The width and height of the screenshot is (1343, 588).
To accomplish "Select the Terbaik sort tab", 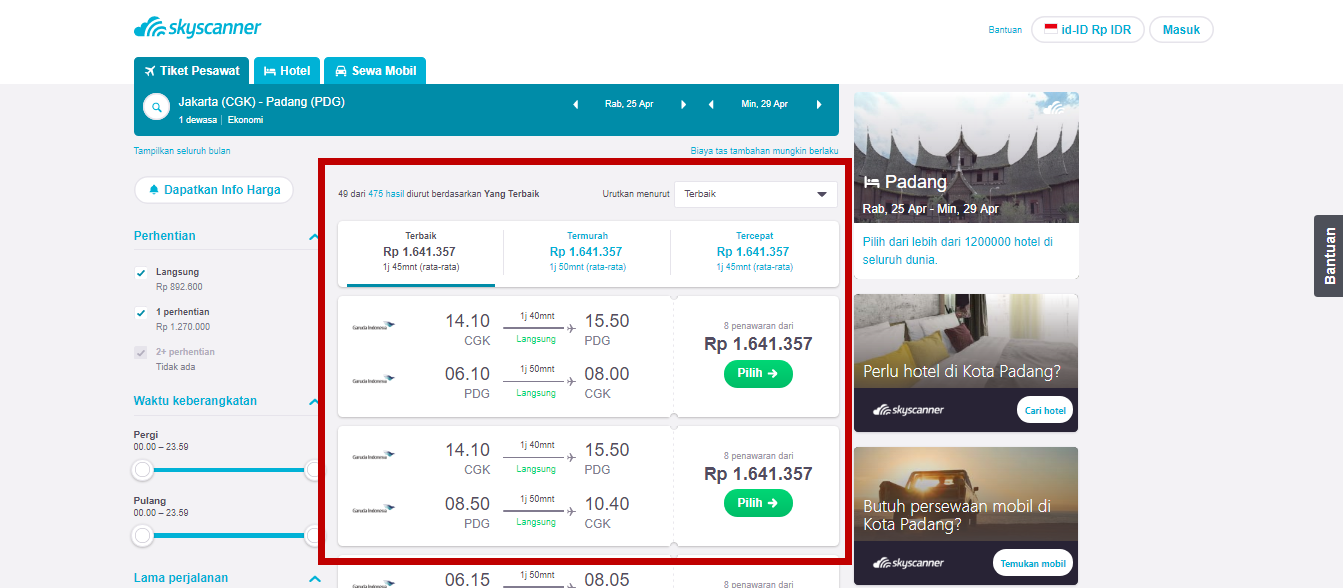I will (x=420, y=254).
